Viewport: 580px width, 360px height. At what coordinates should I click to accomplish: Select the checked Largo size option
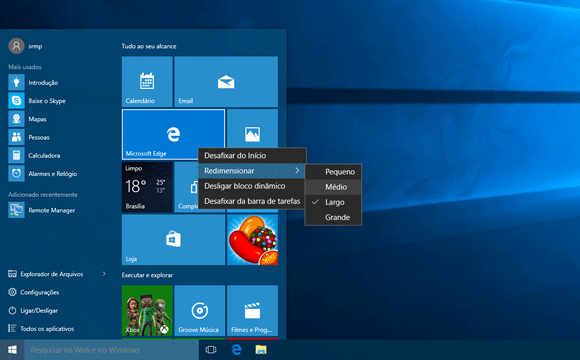point(333,202)
